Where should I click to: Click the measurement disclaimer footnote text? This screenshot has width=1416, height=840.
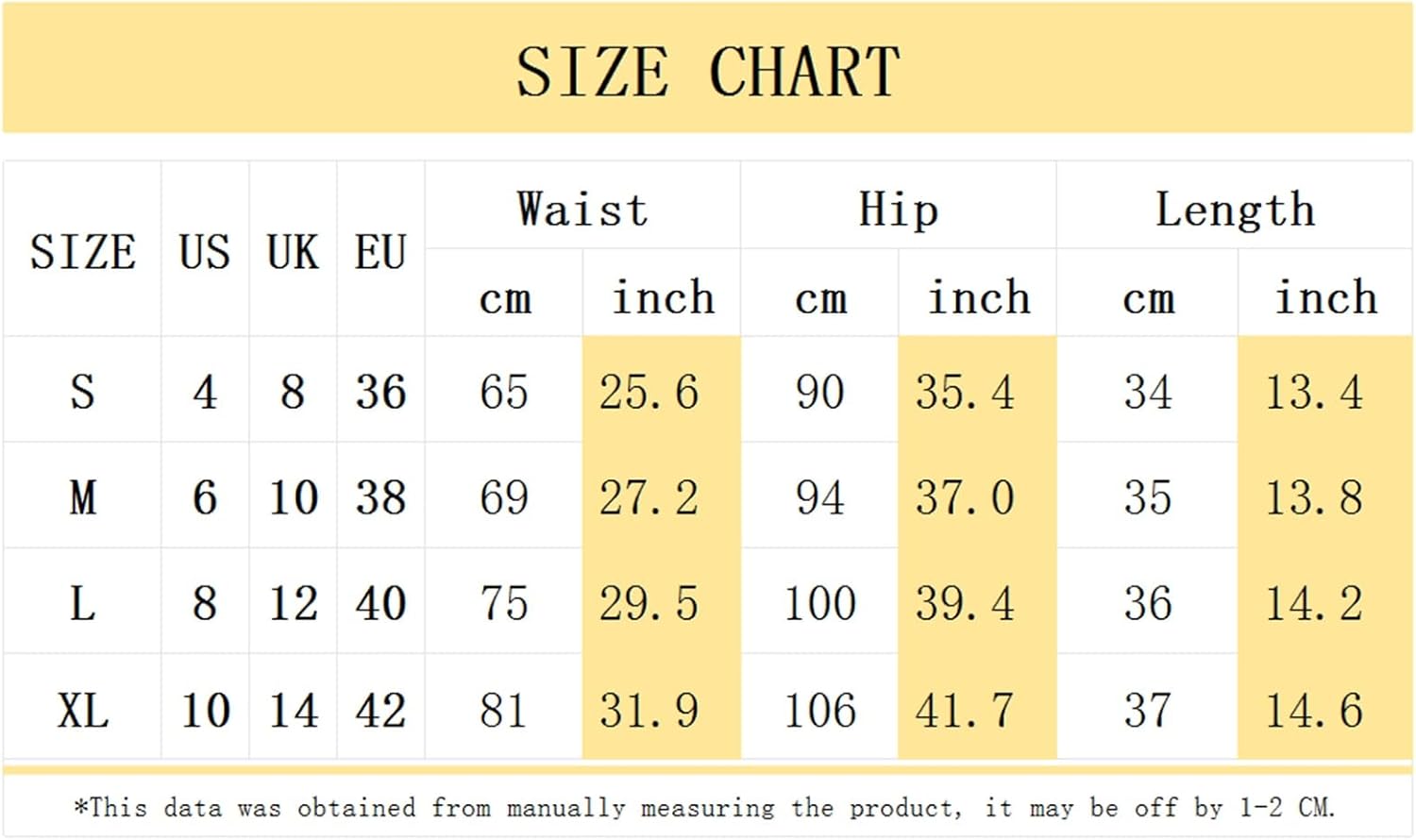click(704, 808)
